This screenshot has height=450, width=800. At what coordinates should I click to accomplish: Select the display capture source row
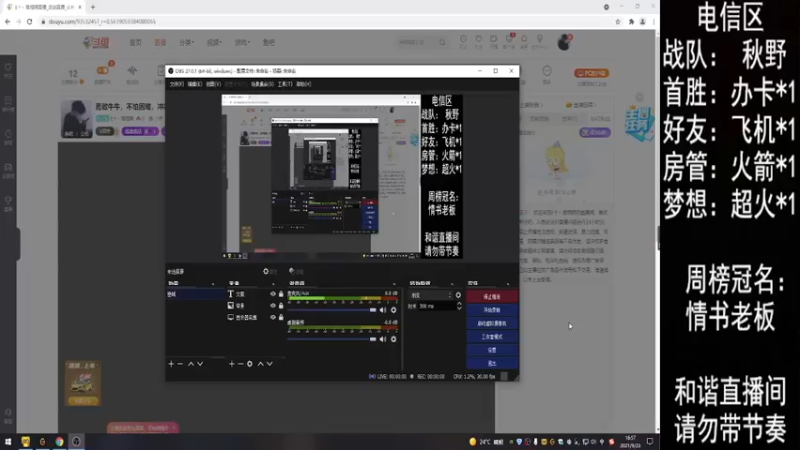[255, 317]
